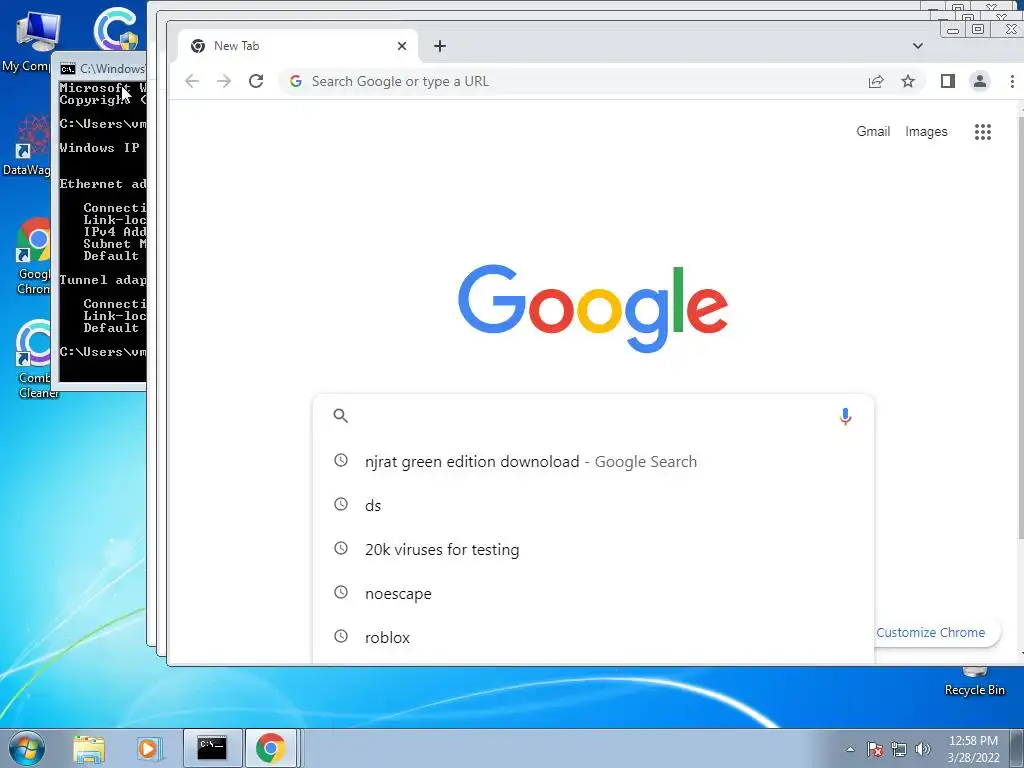Image resolution: width=1024 pixels, height=768 pixels.
Task: Expand the tab search chevron
Action: tap(918, 46)
